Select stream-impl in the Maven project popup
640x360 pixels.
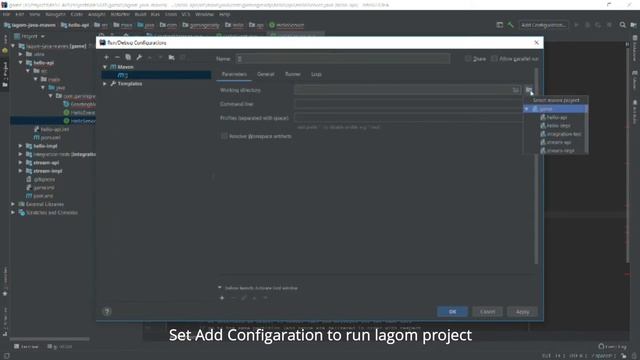[560, 151]
